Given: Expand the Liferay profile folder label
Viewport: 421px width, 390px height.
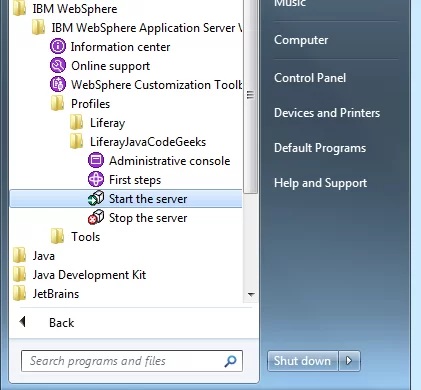Looking at the screenshot, I should point(107,123).
